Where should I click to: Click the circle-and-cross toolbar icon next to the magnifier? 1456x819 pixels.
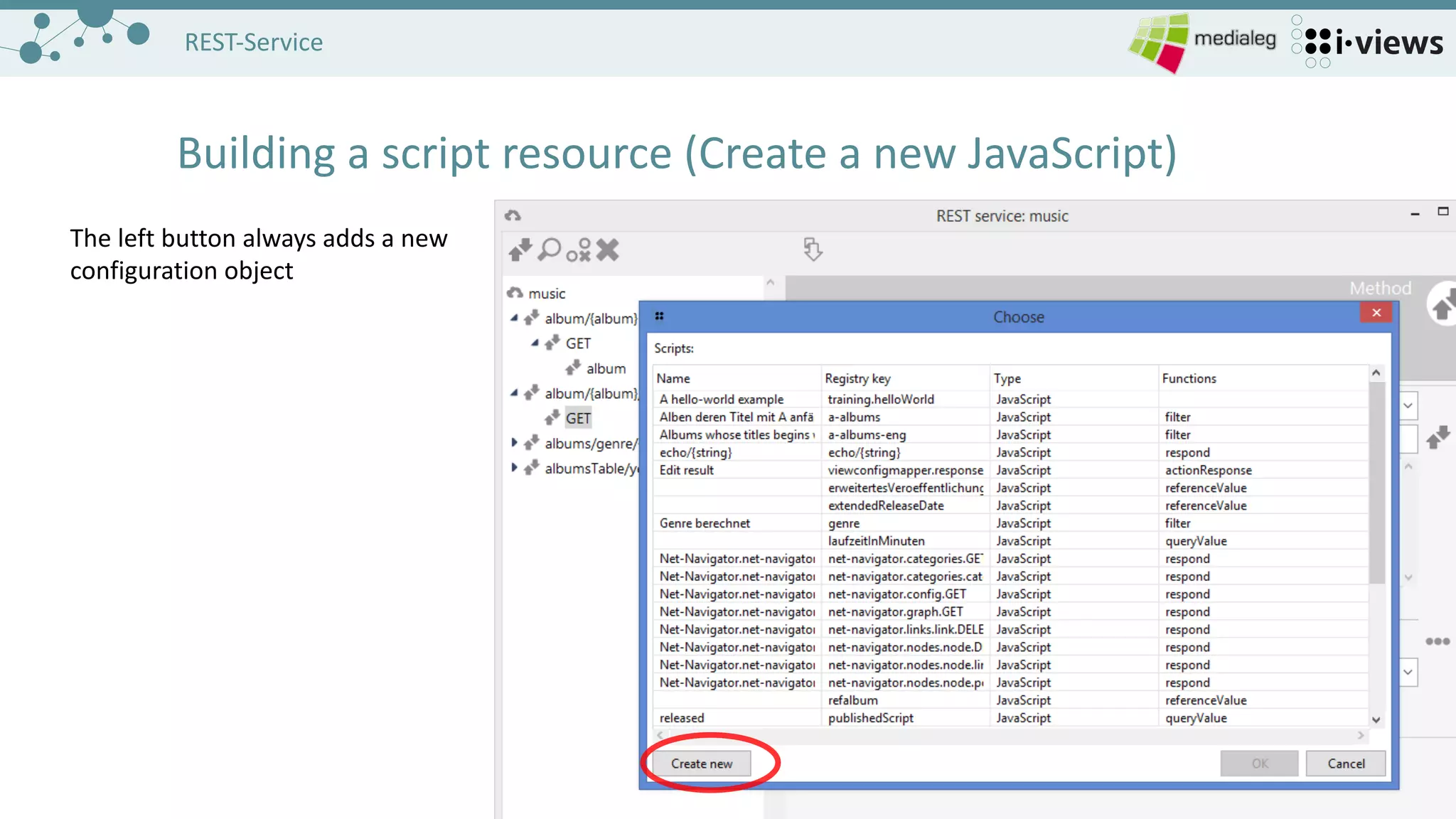pyautogui.click(x=579, y=250)
